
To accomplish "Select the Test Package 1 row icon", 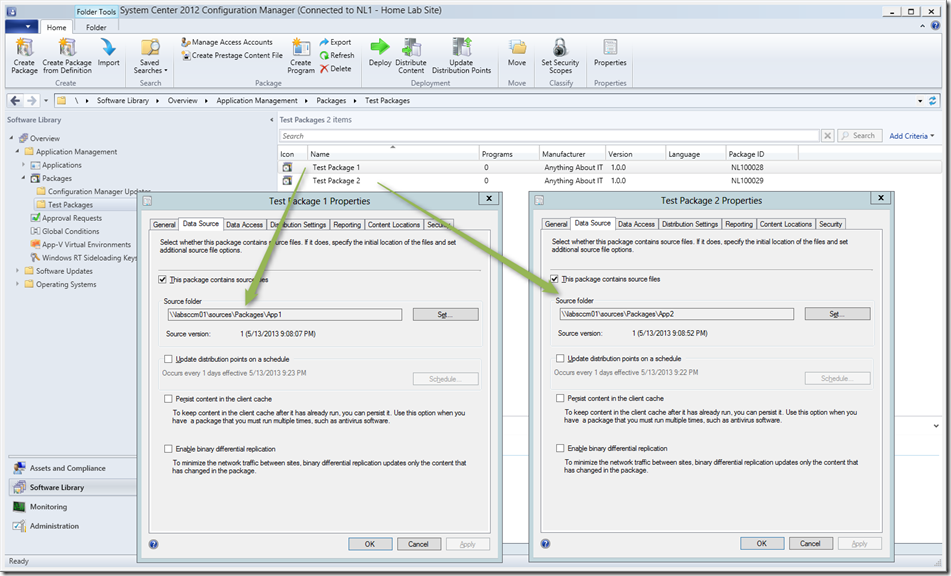I will (x=287, y=167).
